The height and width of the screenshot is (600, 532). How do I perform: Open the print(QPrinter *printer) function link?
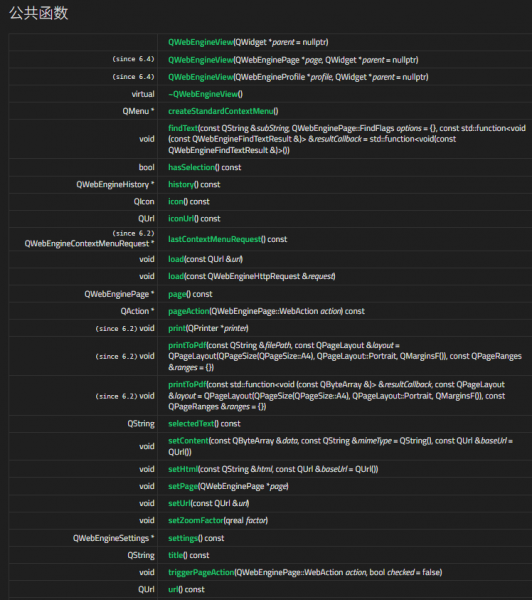pos(177,328)
